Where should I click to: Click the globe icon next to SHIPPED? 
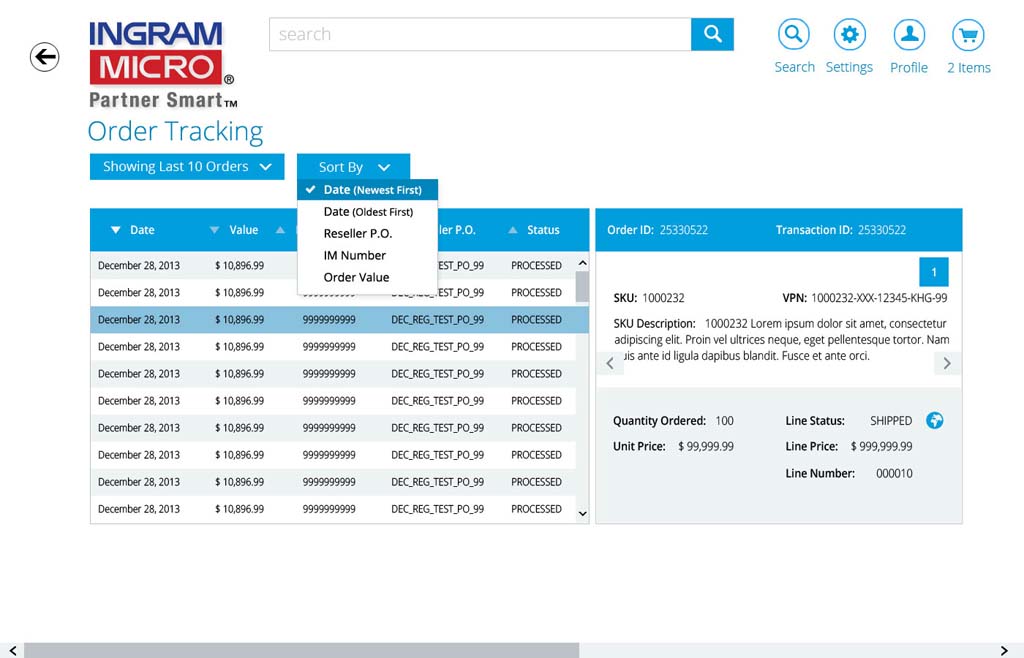[x=935, y=420]
